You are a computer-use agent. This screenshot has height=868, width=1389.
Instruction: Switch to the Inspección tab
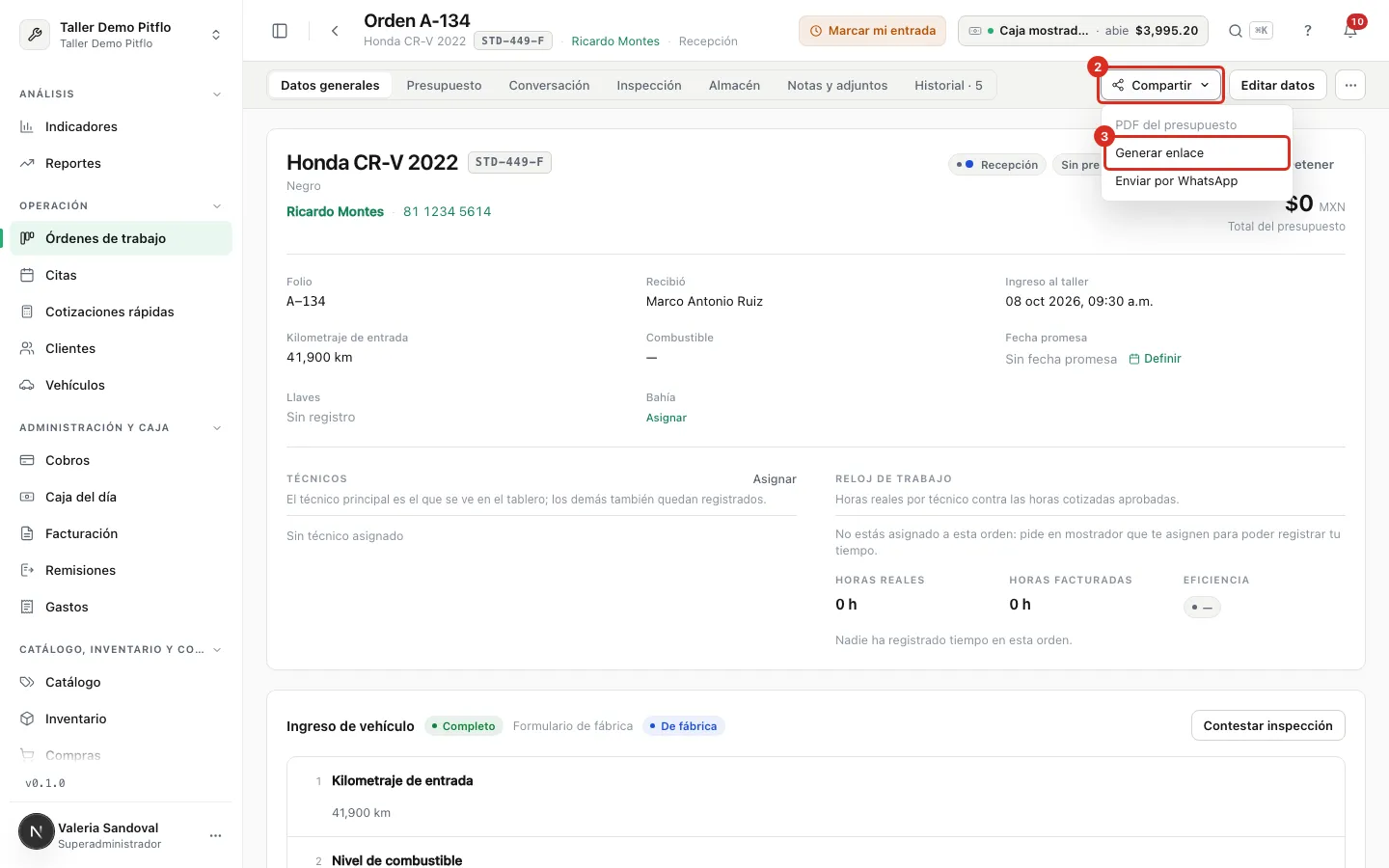pos(649,85)
